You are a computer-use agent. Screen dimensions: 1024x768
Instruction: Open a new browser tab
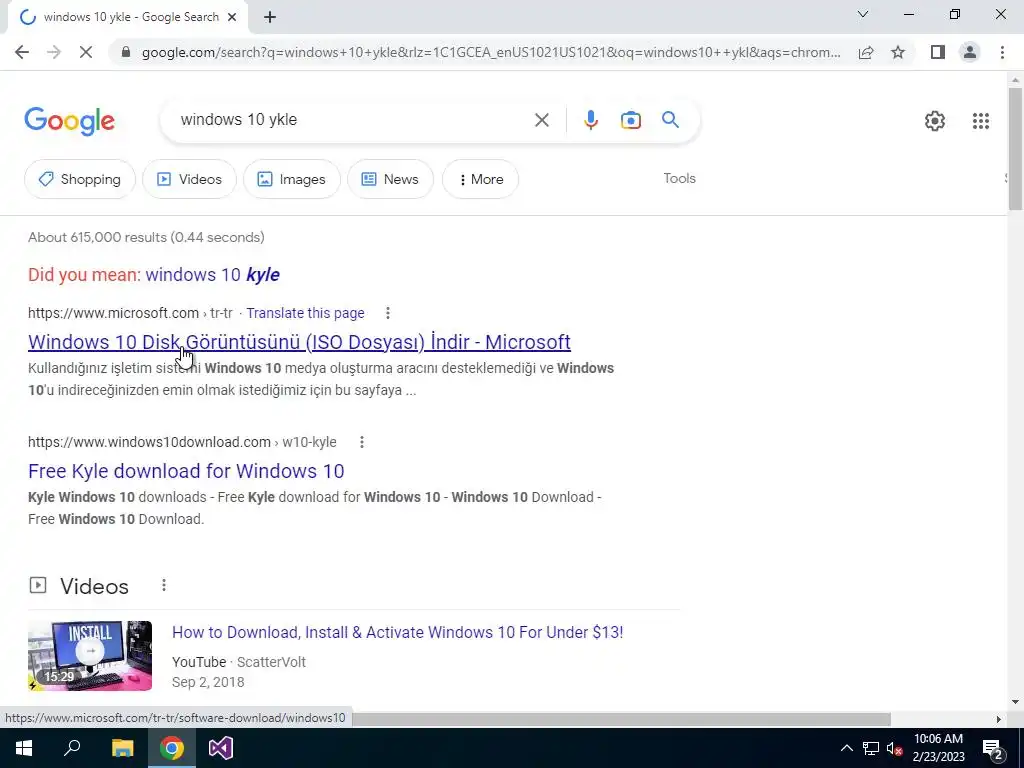270,18
